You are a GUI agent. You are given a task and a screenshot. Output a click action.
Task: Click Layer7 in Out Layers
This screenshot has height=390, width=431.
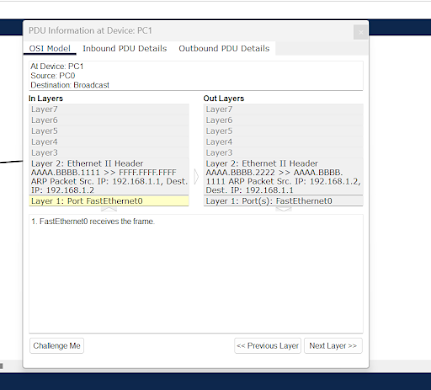point(283,109)
